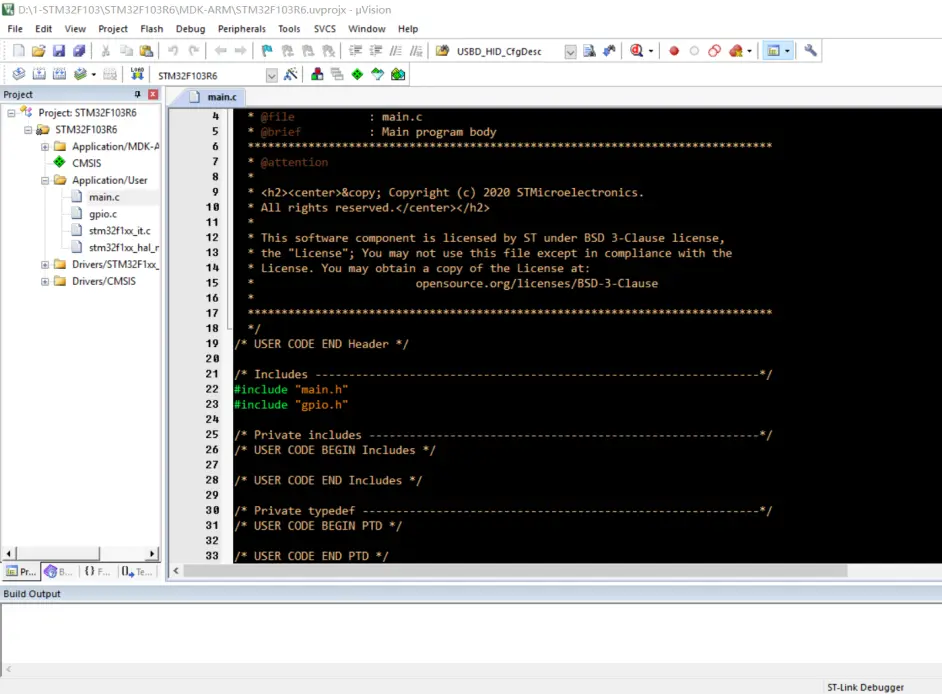The width and height of the screenshot is (942, 694).
Task: Save the current file with the floppy icon
Action: (x=58, y=51)
